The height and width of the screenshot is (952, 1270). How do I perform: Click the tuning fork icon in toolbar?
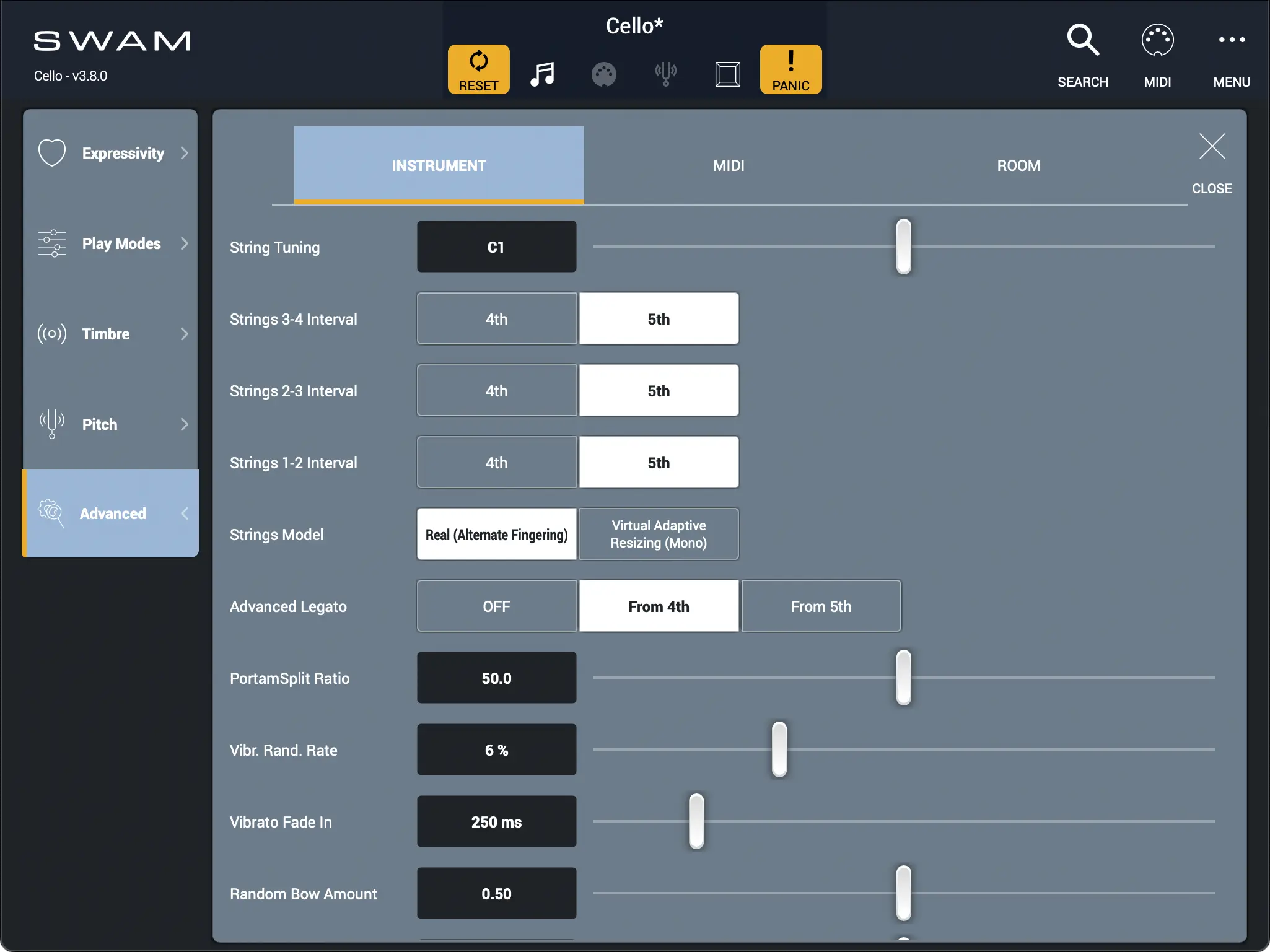tap(665, 74)
